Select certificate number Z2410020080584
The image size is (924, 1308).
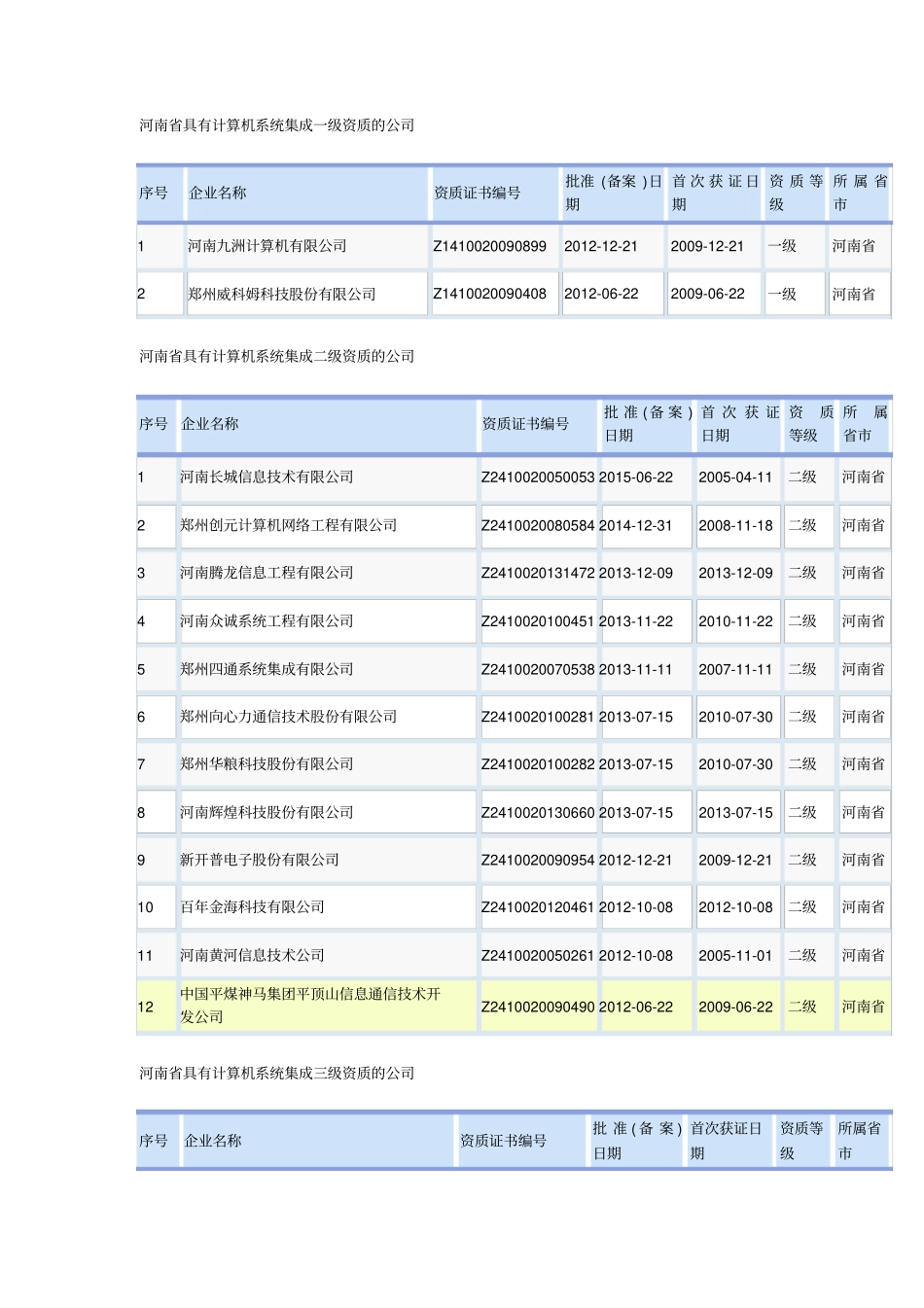click(538, 525)
